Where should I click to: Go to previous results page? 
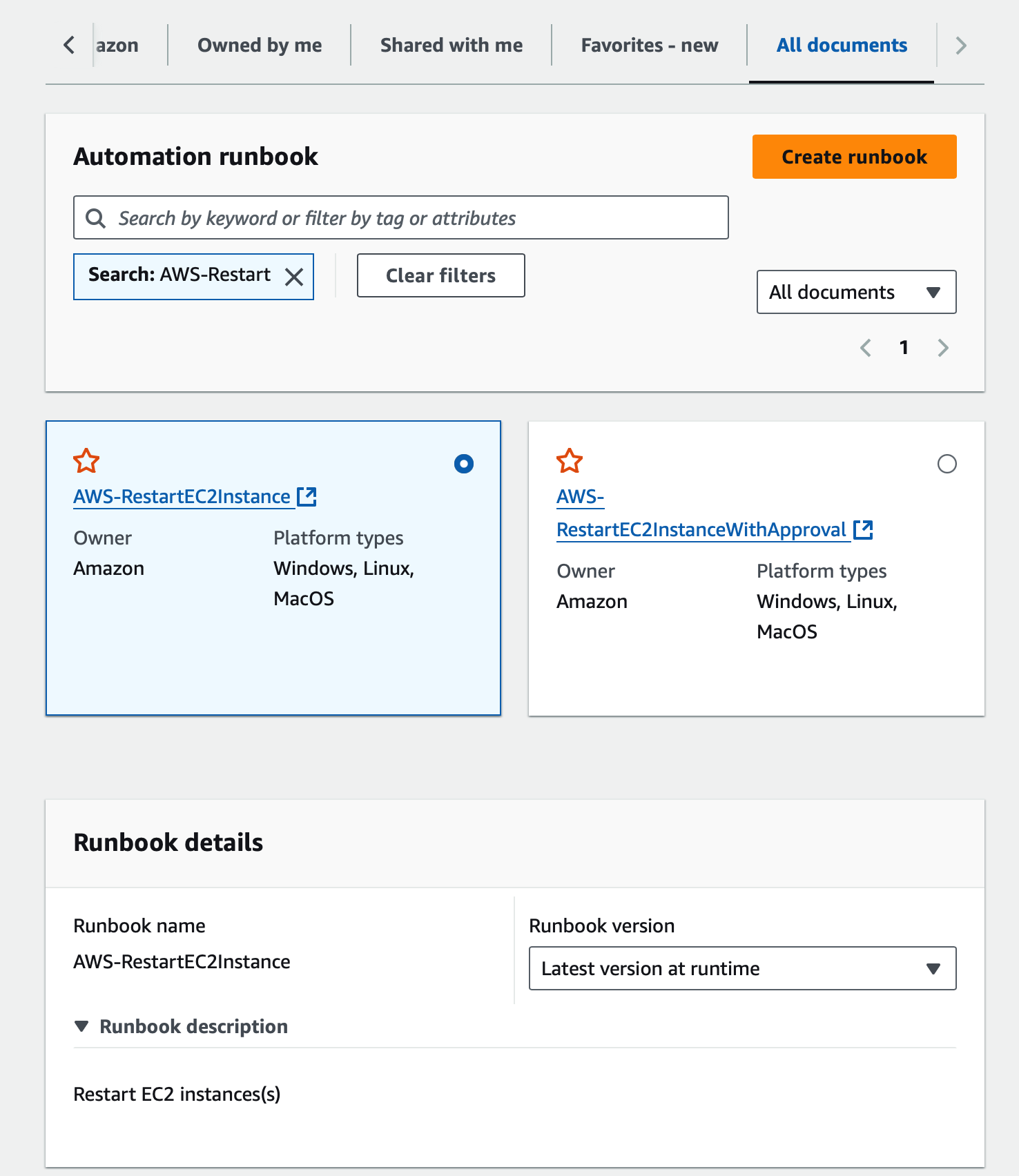(866, 347)
